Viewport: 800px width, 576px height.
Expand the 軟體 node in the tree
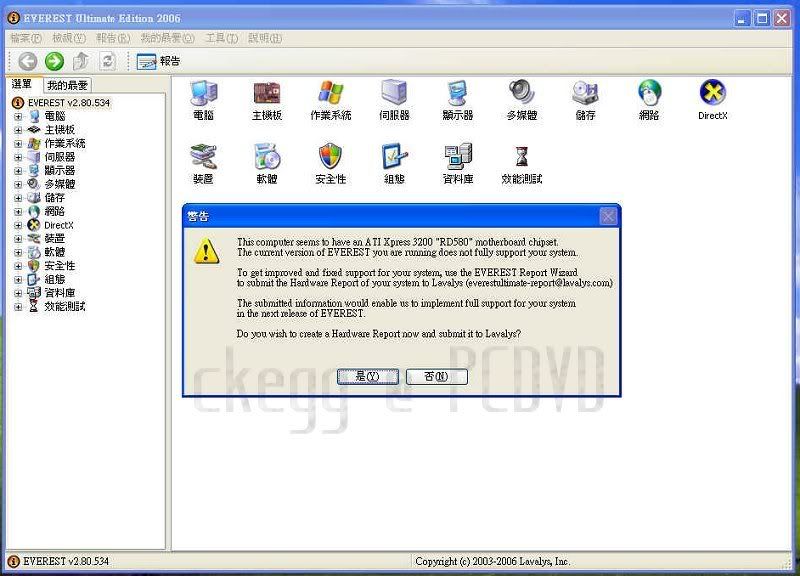[x=18, y=253]
